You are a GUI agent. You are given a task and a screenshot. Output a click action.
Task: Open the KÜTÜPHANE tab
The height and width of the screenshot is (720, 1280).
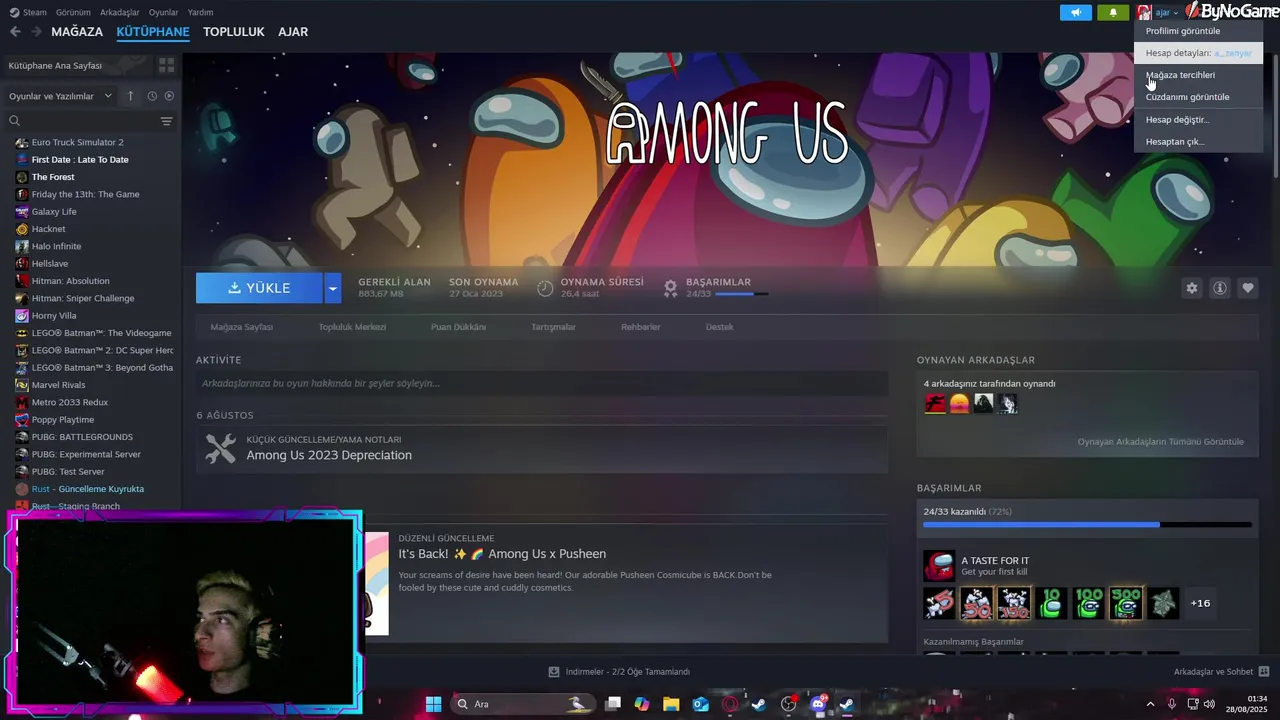(x=153, y=32)
